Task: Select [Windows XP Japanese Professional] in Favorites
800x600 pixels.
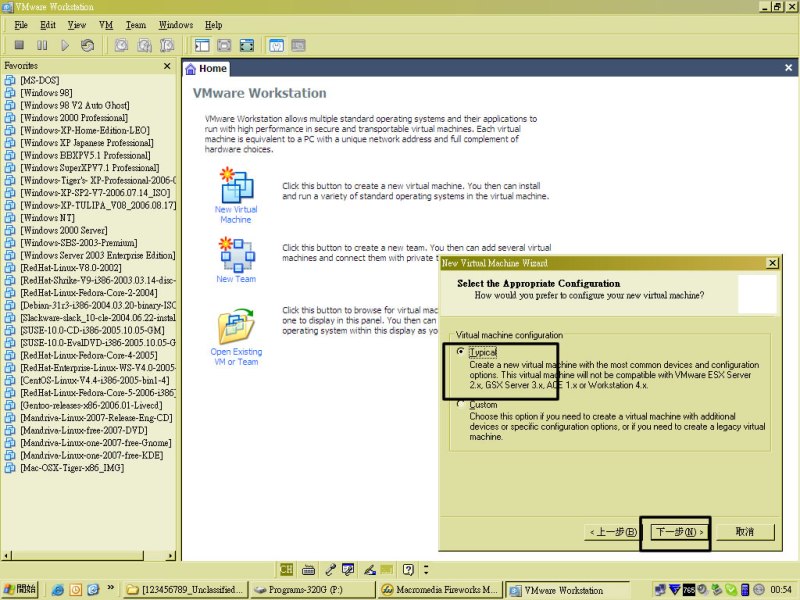Action: point(87,143)
